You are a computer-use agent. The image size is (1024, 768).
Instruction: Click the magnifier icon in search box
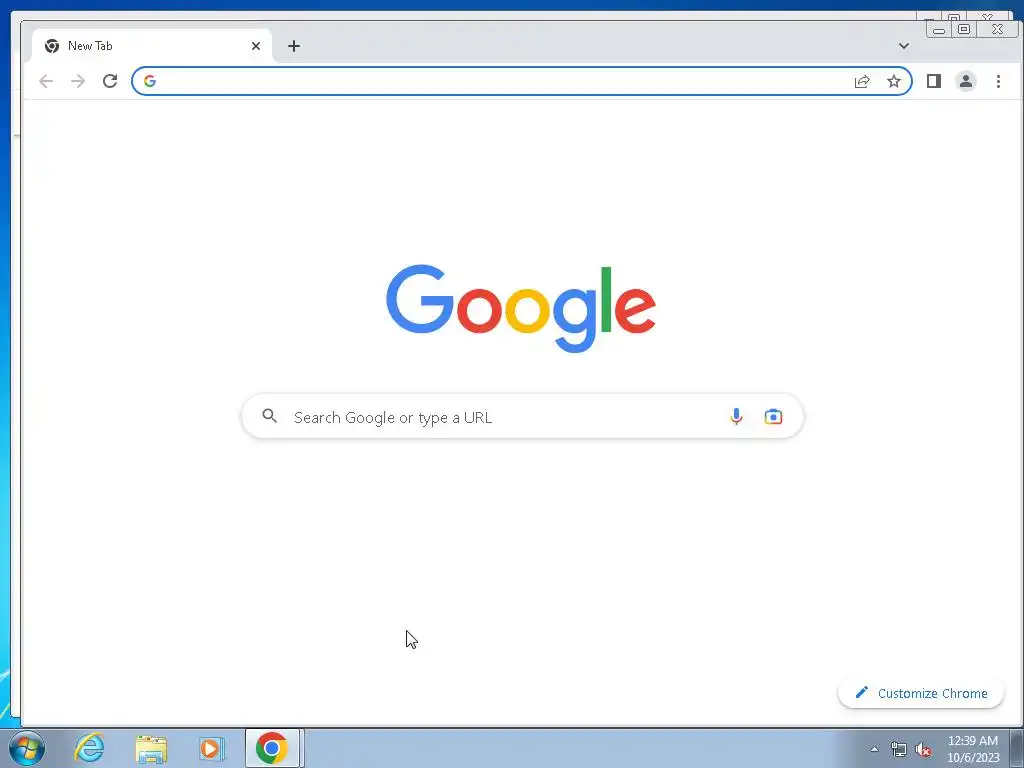coord(270,416)
